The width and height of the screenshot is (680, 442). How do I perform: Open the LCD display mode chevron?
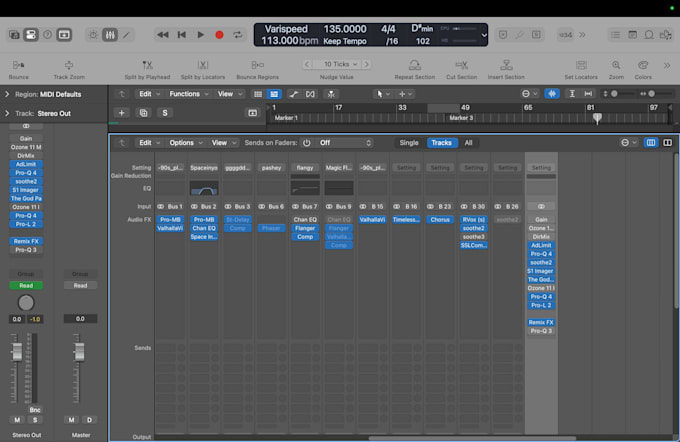[x=484, y=35]
